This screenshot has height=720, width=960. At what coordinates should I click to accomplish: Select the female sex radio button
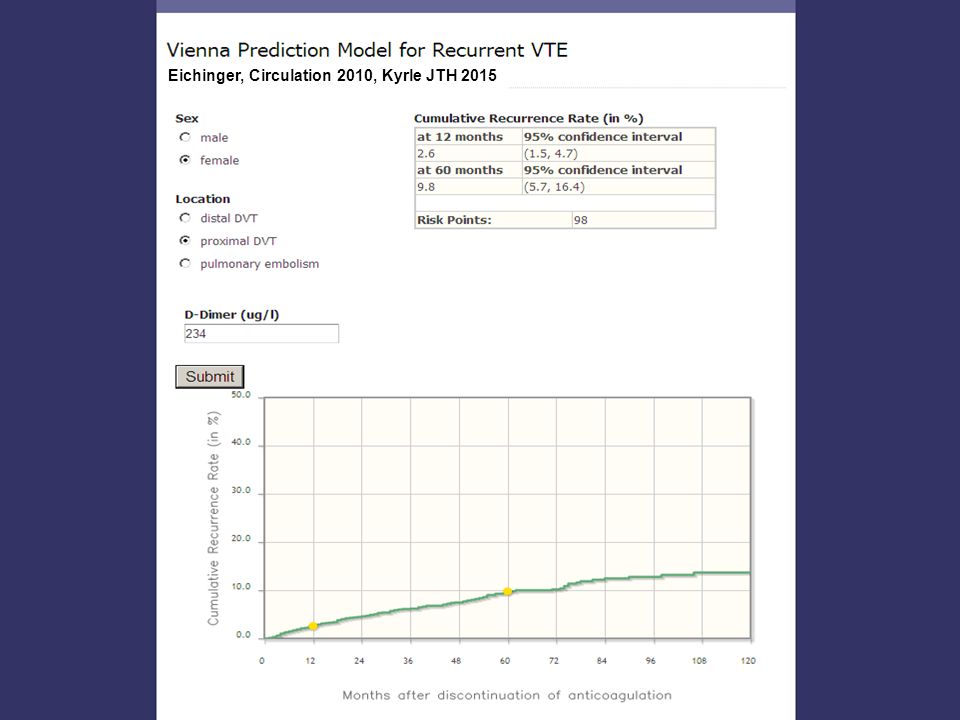coord(185,160)
